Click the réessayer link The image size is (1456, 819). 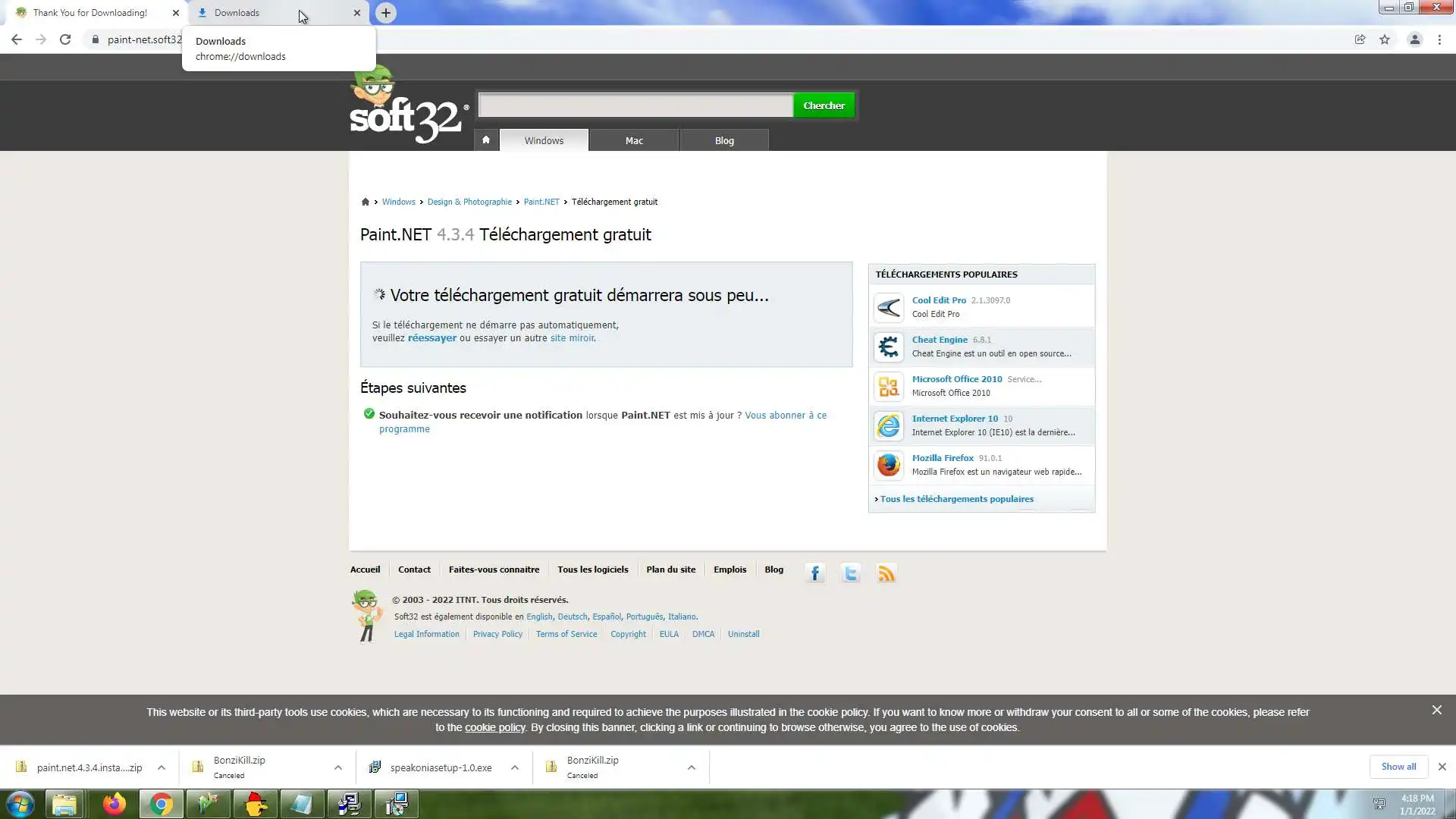point(431,338)
